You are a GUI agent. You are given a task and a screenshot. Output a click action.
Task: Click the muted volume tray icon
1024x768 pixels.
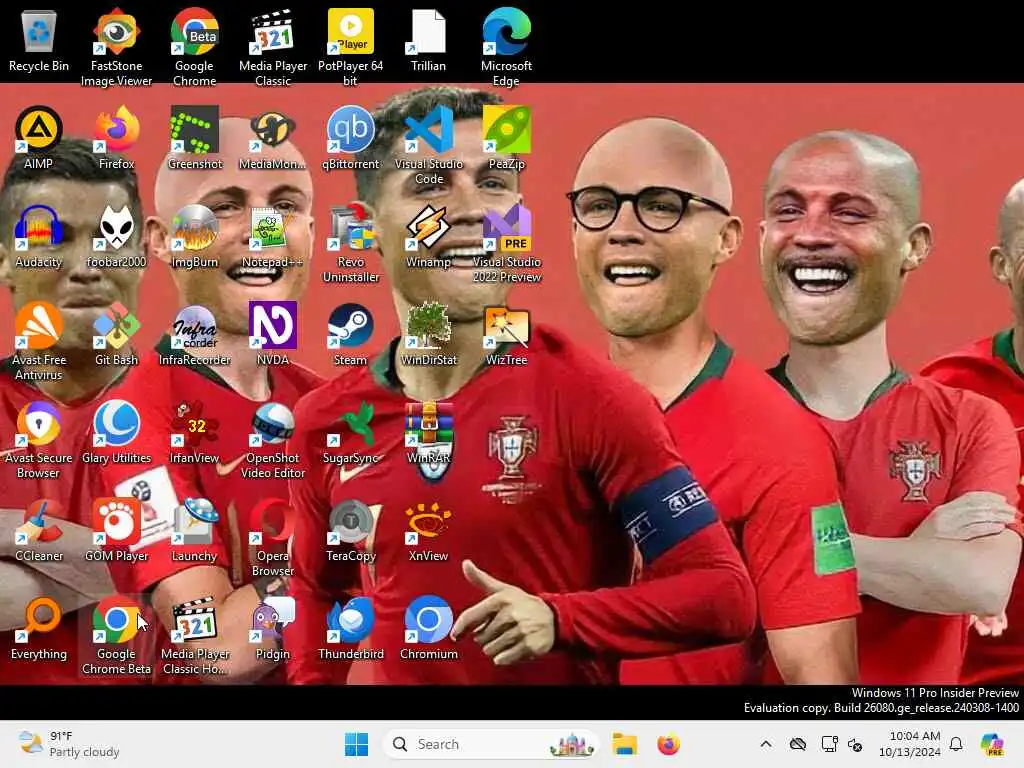[x=856, y=744]
